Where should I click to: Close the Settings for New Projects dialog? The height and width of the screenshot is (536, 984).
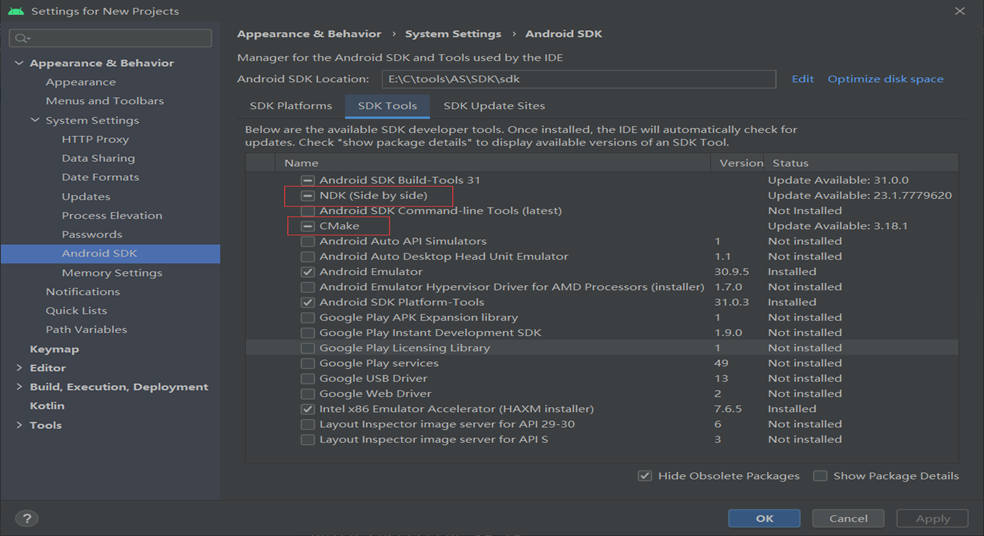[960, 11]
